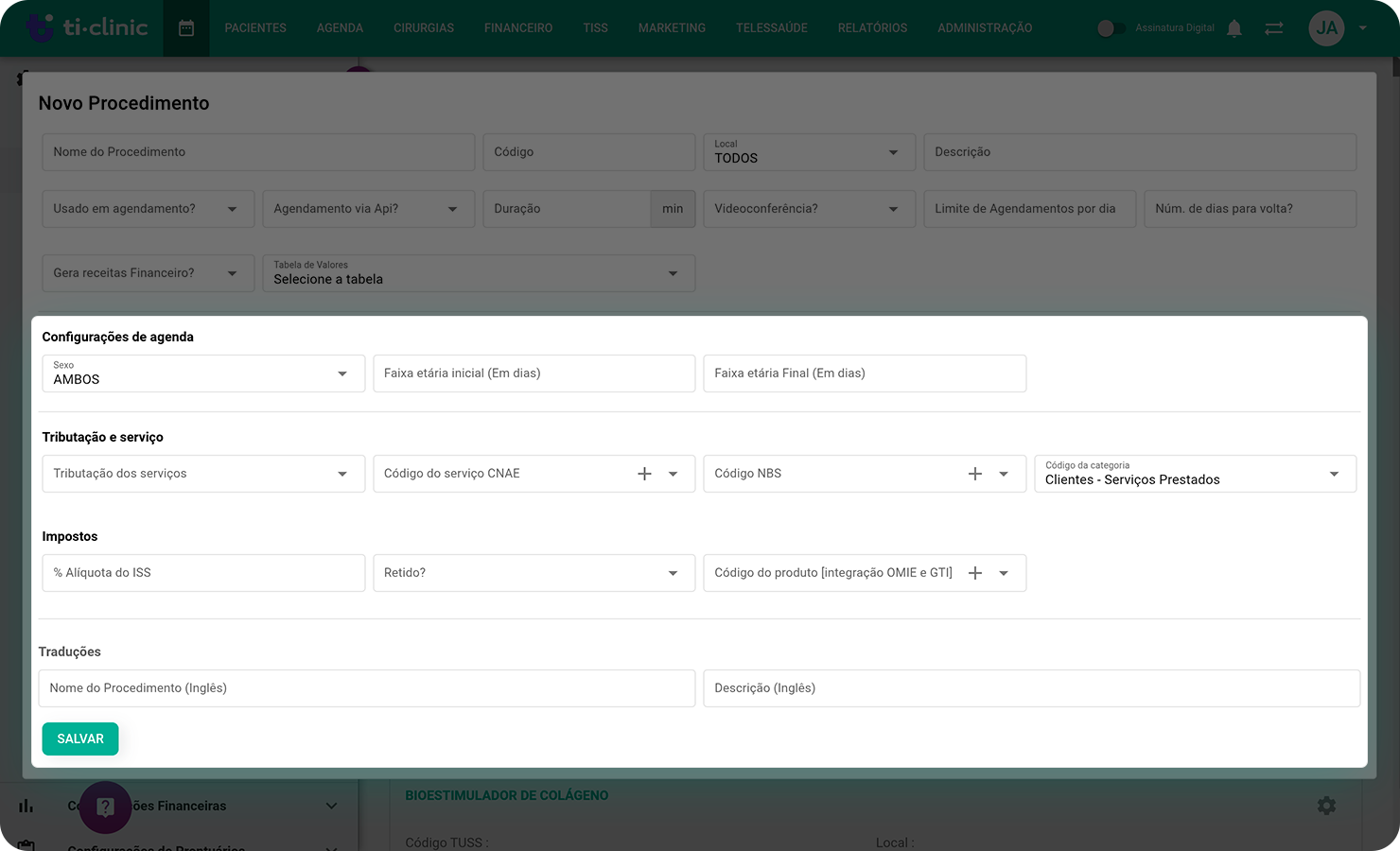Screen dimensions: 1400x851
Task: Open the Sexo dropdown
Action: tap(203, 373)
